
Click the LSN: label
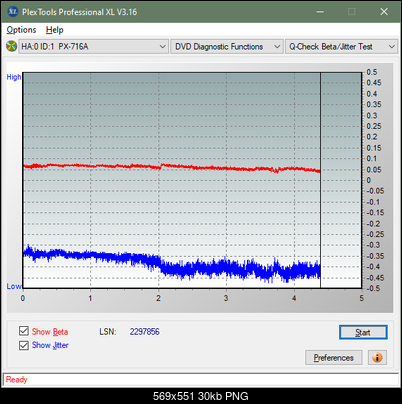click(x=108, y=332)
